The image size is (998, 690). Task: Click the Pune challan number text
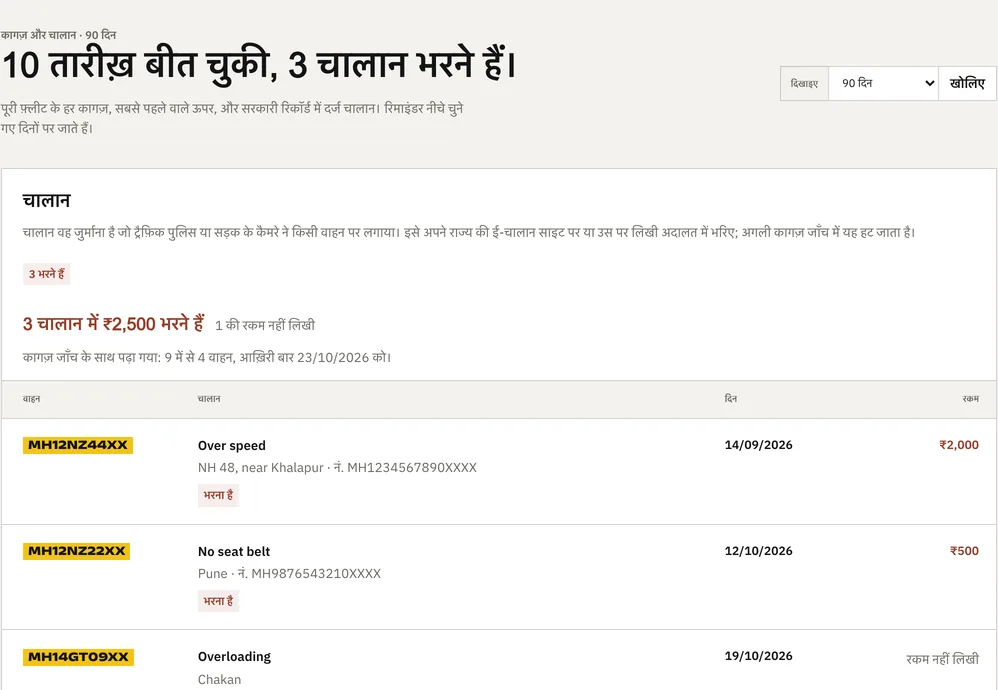tap(289, 574)
